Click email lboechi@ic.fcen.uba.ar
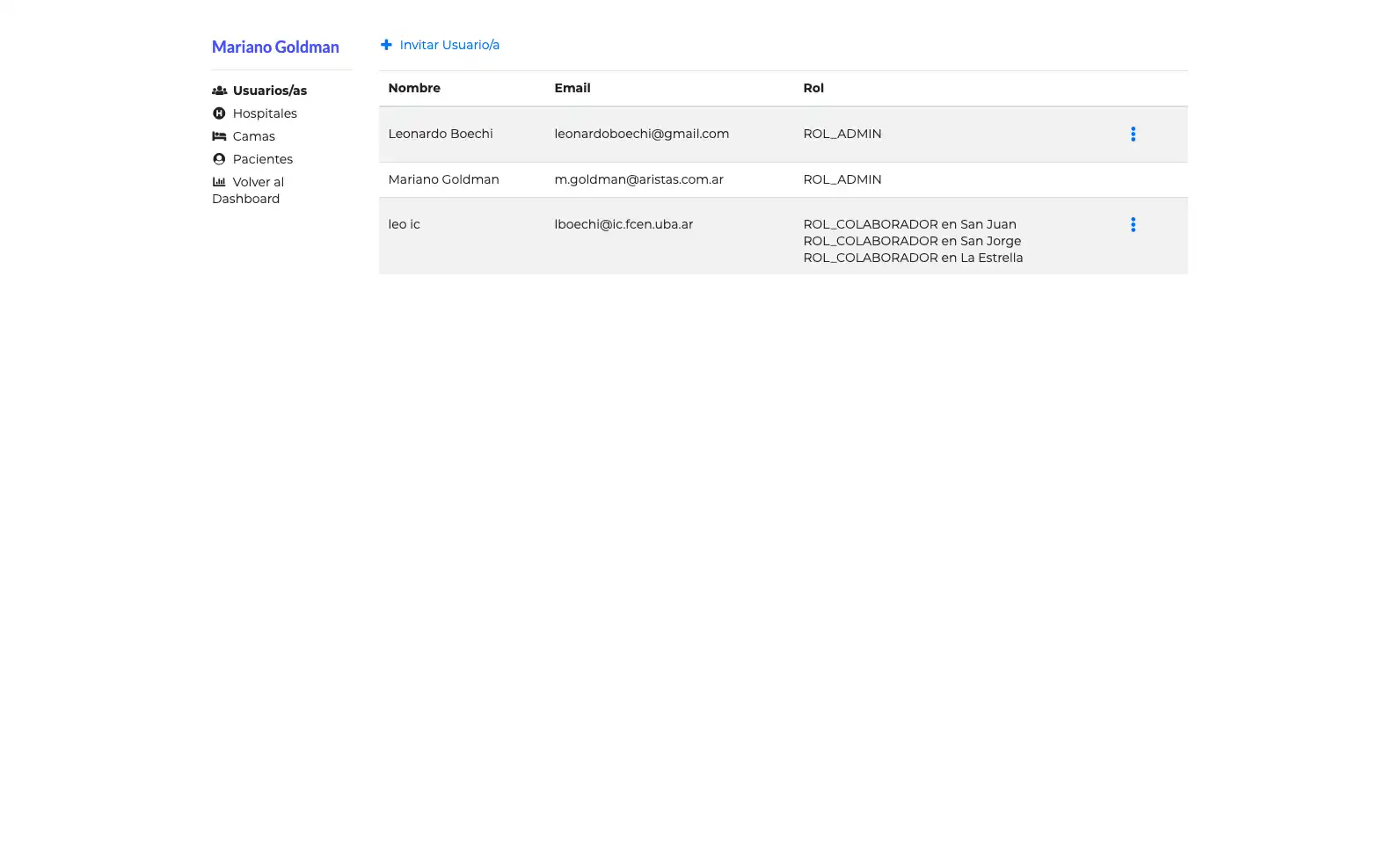The height and width of the screenshot is (859, 1400). 623,224
